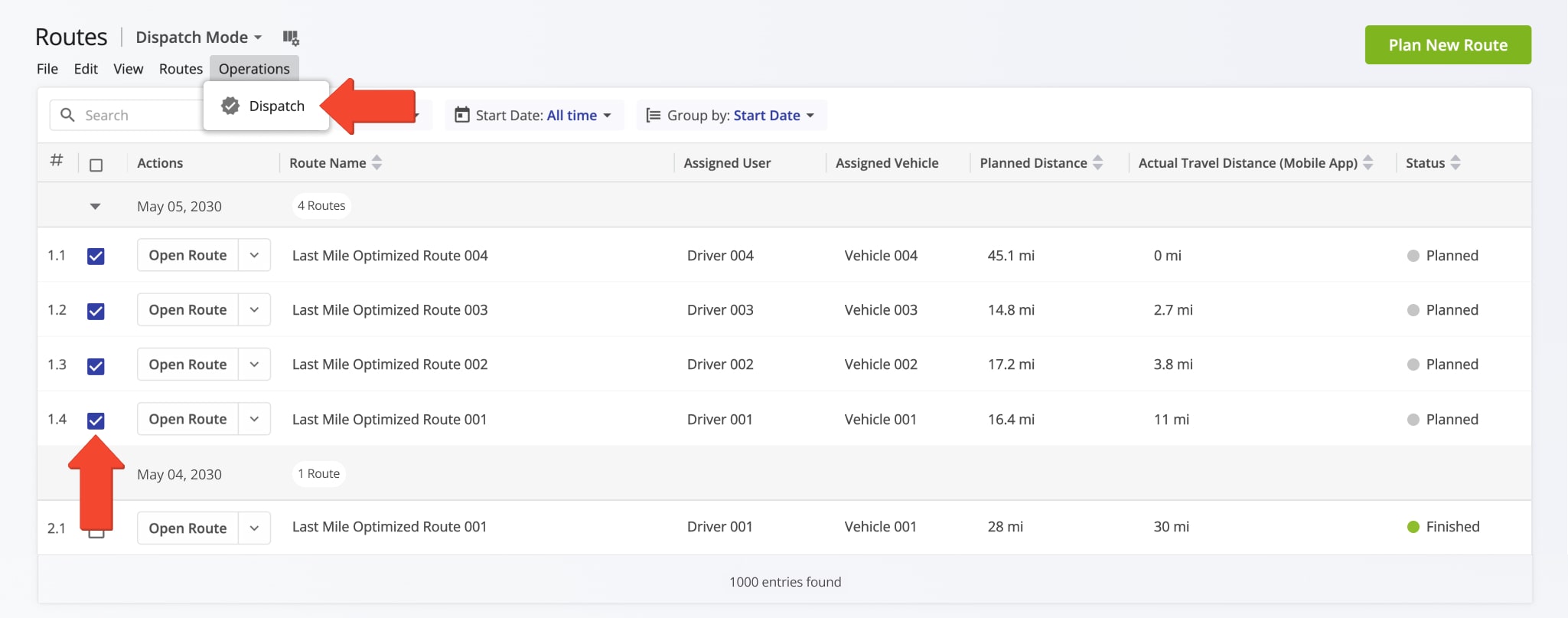This screenshot has height=618, width=1568.
Task: Open the View menu
Action: tap(129, 69)
